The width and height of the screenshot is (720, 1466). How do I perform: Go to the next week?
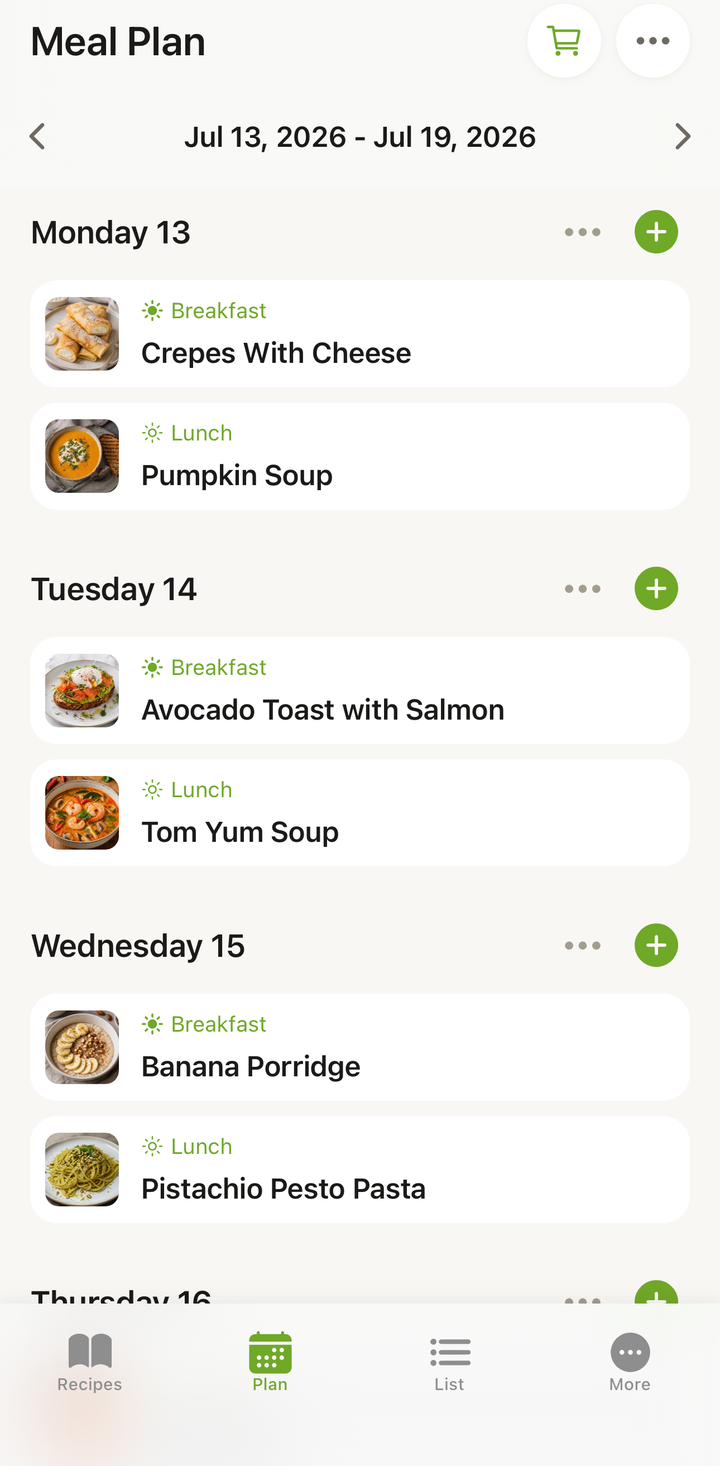683,136
